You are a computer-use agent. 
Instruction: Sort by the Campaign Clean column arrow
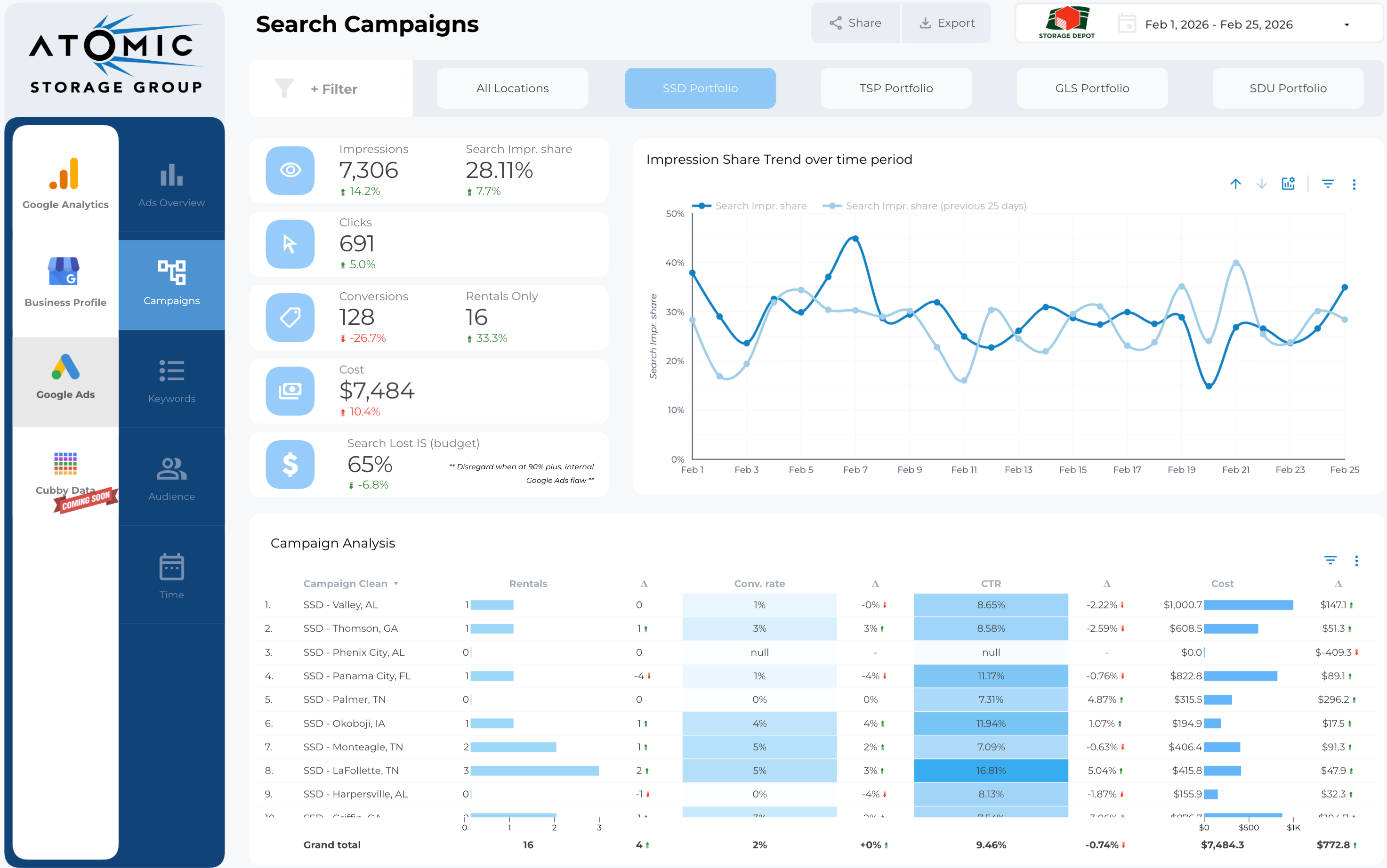396,584
